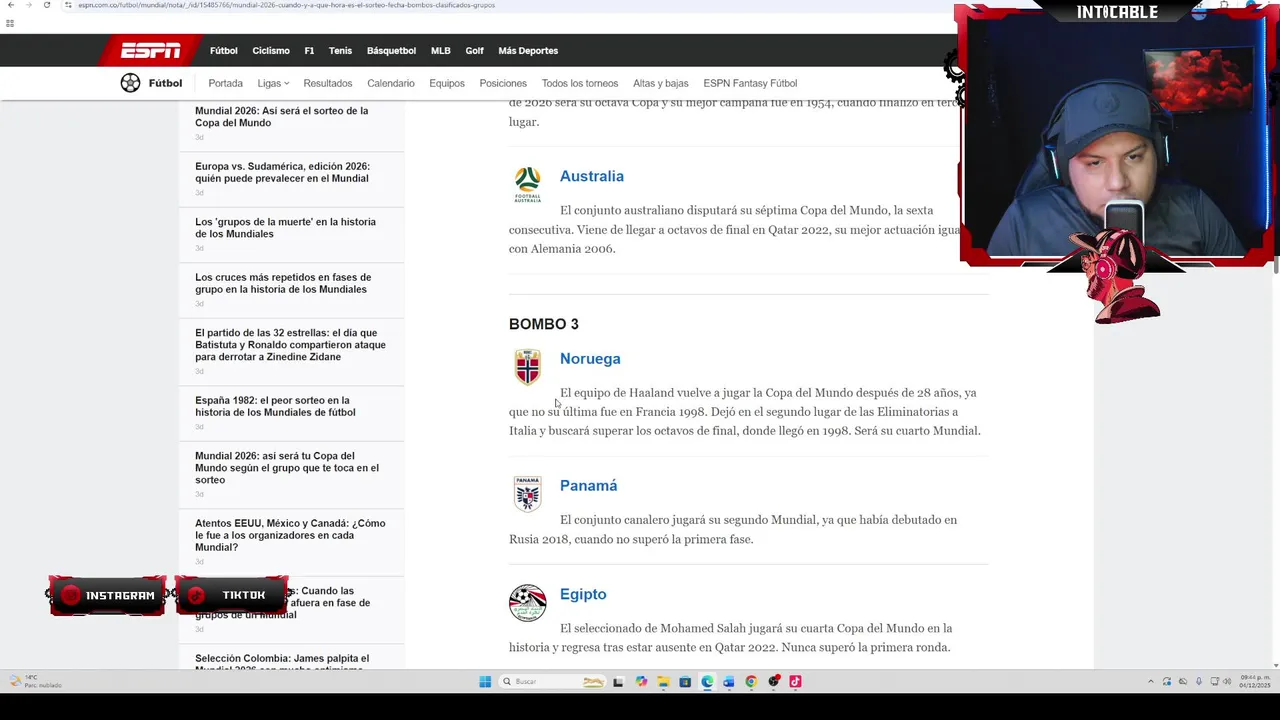
Task: Open the Noruega team link
Action: 590,359
